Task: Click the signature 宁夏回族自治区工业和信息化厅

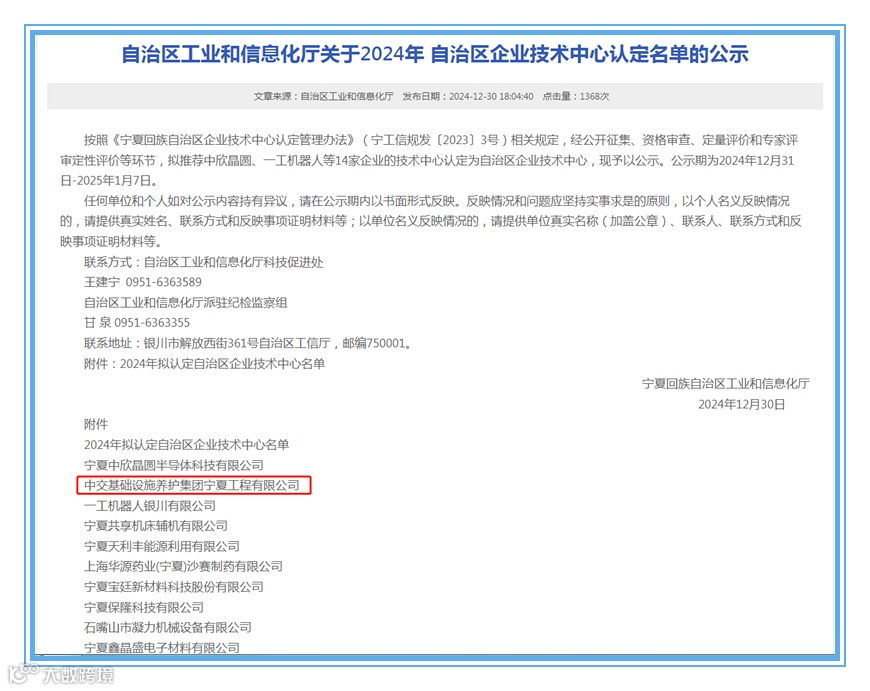Action: pyautogui.click(x=726, y=384)
